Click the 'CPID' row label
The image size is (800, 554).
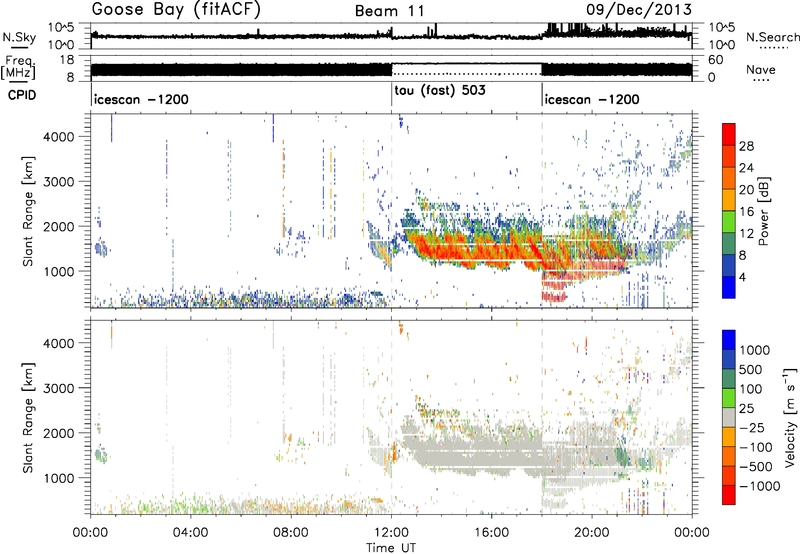click(x=22, y=95)
